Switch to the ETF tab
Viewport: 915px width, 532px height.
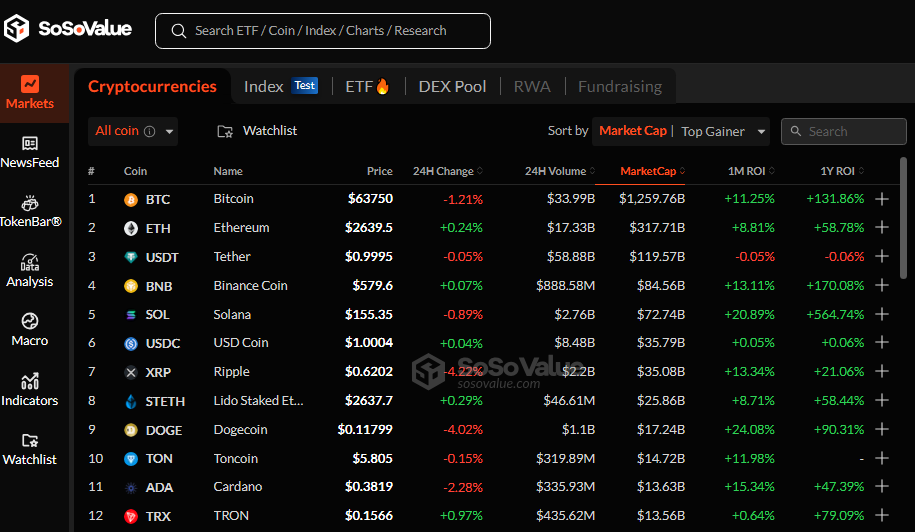pos(367,86)
